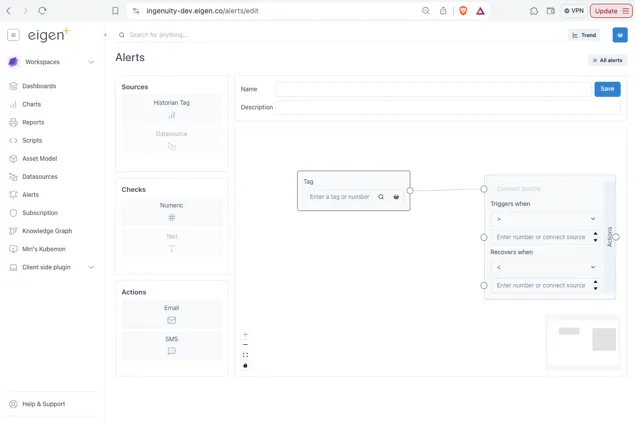Viewport: 635px width, 422px height.
Task: Click the Alerts bell icon in sidebar
Action: [x=13, y=195]
